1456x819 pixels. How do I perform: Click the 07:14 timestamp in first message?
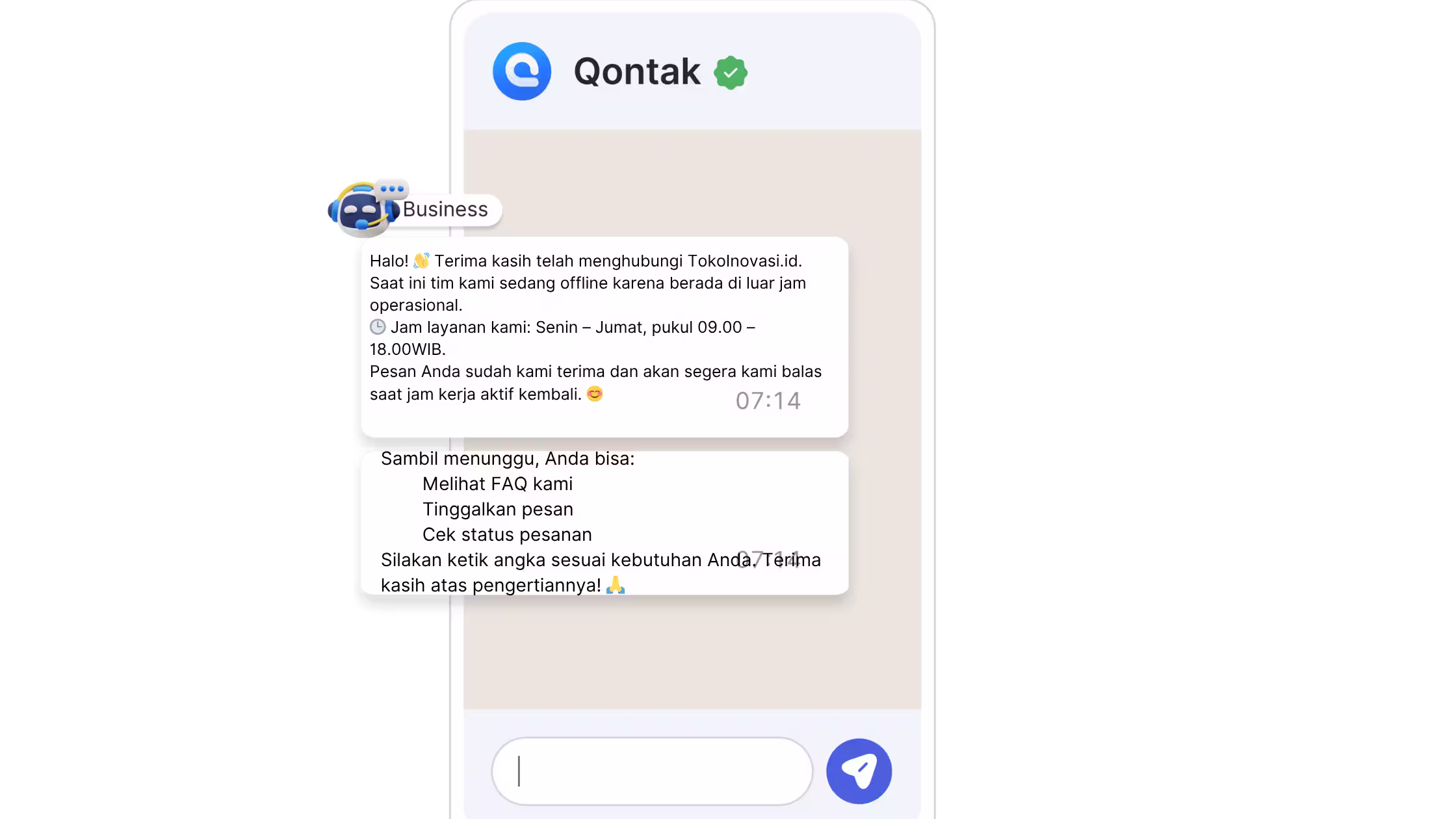point(768,401)
